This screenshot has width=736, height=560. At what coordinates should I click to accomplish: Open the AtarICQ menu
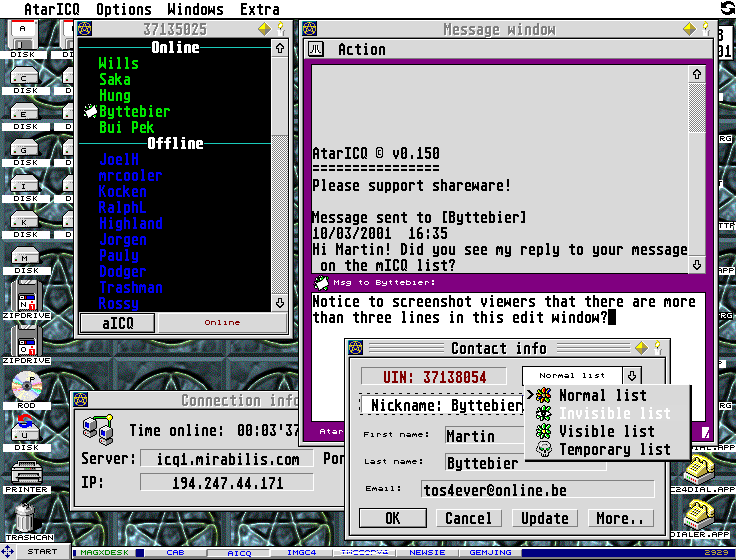click(x=52, y=9)
